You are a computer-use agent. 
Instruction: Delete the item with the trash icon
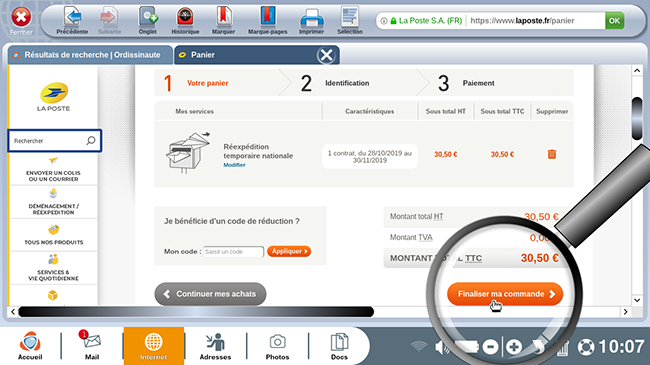pos(552,154)
